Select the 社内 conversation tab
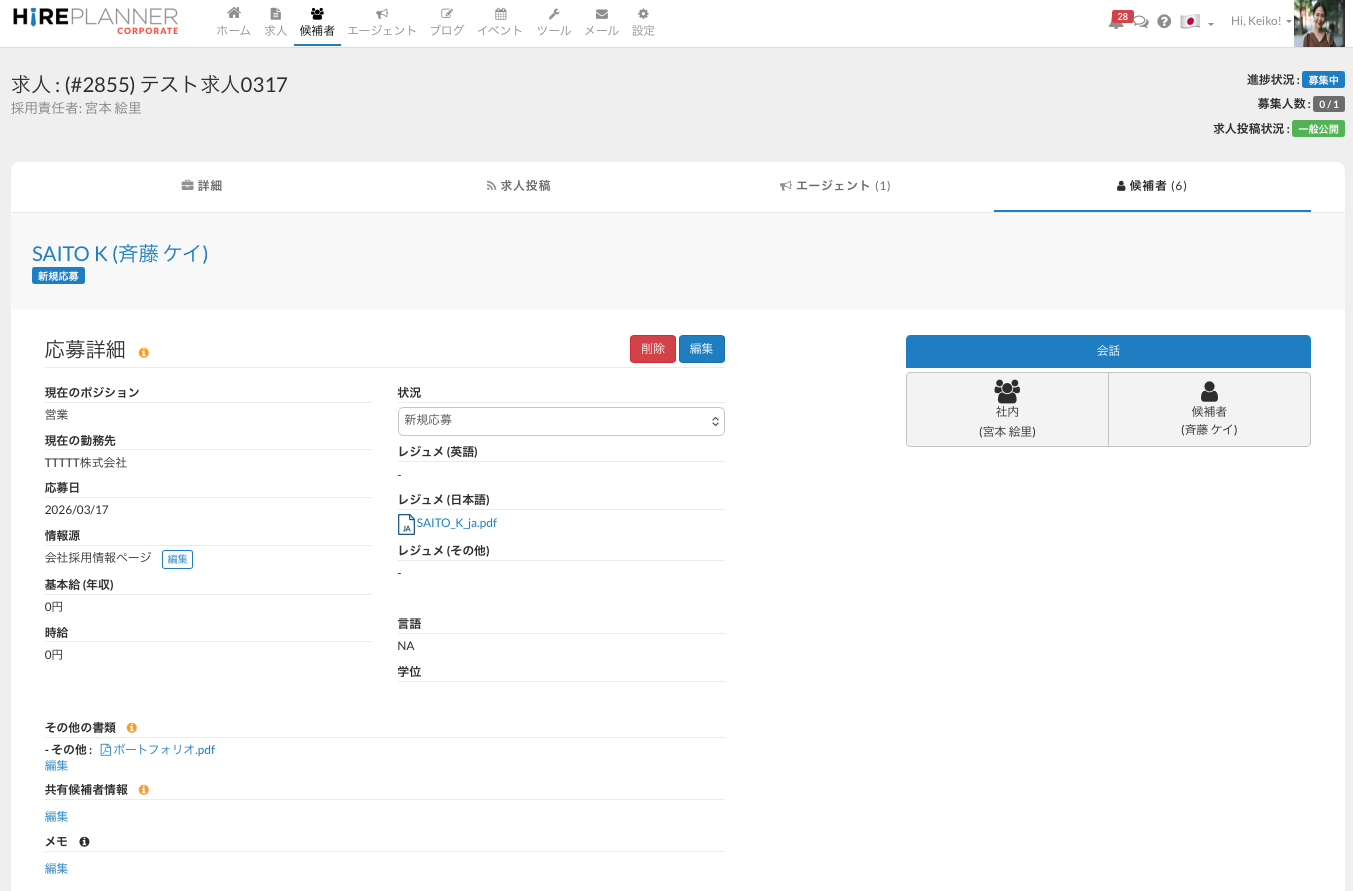1353x891 pixels. coord(1007,409)
